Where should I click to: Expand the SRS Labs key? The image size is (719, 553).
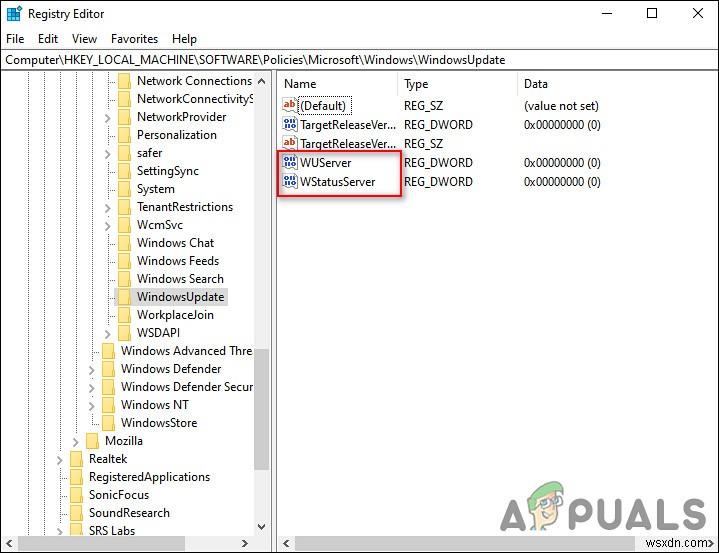[x=59, y=531]
